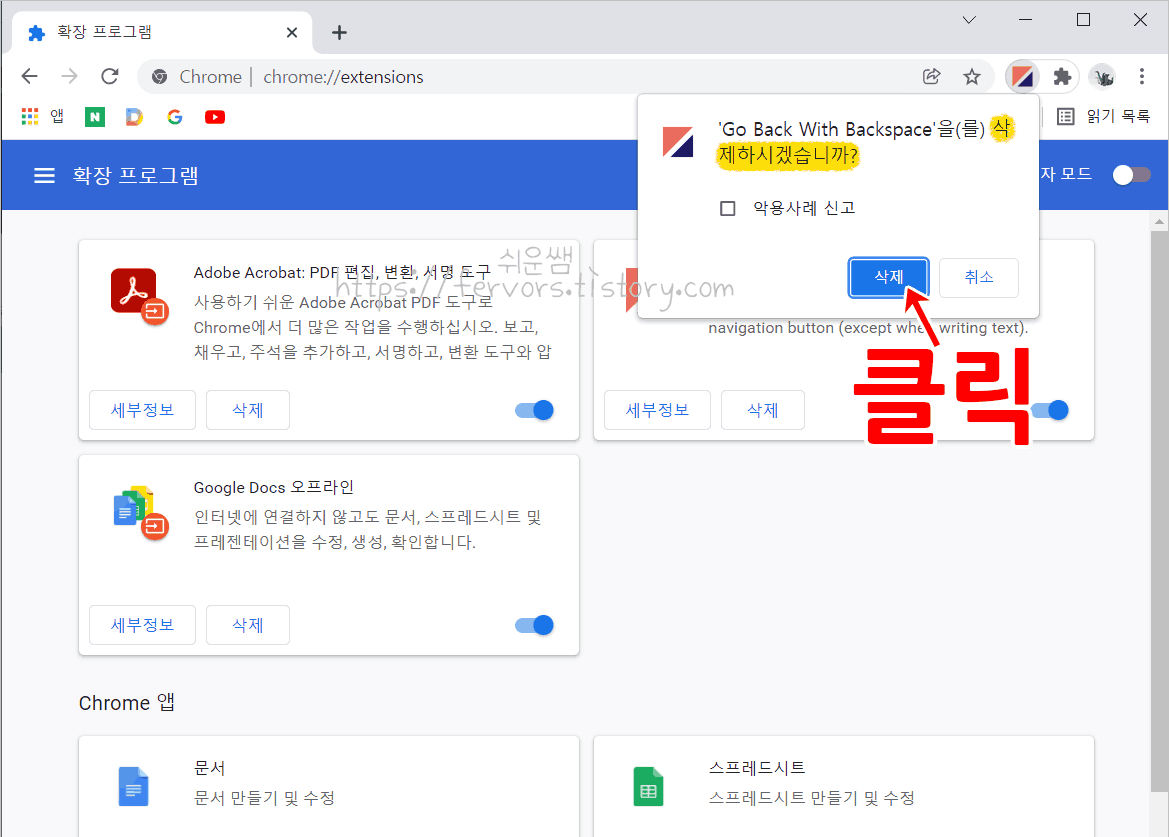This screenshot has height=837, width=1169.
Task: Reload the page with the refresh icon
Action: click(x=110, y=76)
